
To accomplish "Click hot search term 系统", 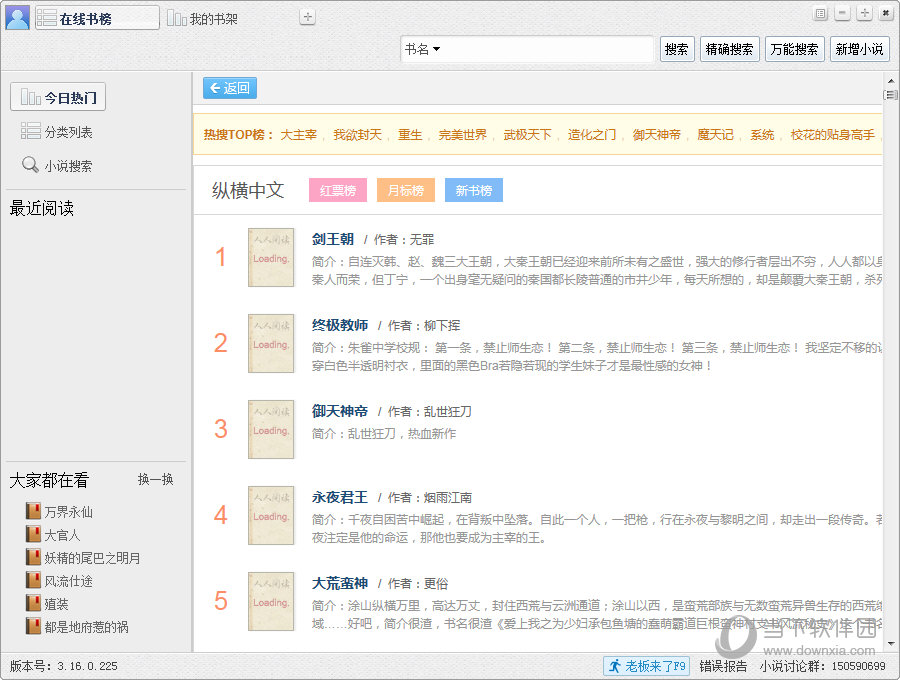I will (762, 135).
